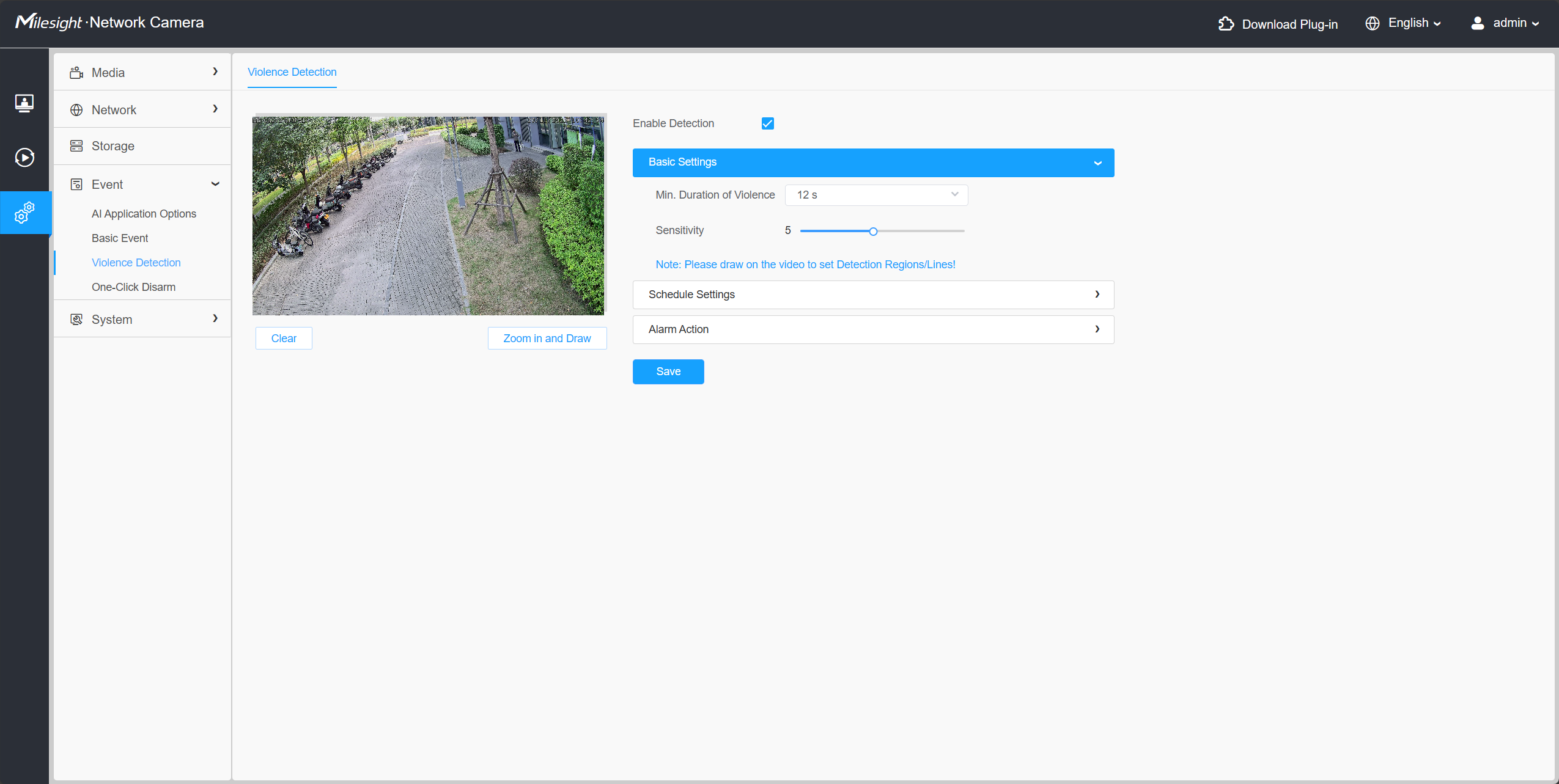This screenshot has width=1559, height=784.
Task: Open Min. Duration of Violence dropdown
Action: click(876, 195)
